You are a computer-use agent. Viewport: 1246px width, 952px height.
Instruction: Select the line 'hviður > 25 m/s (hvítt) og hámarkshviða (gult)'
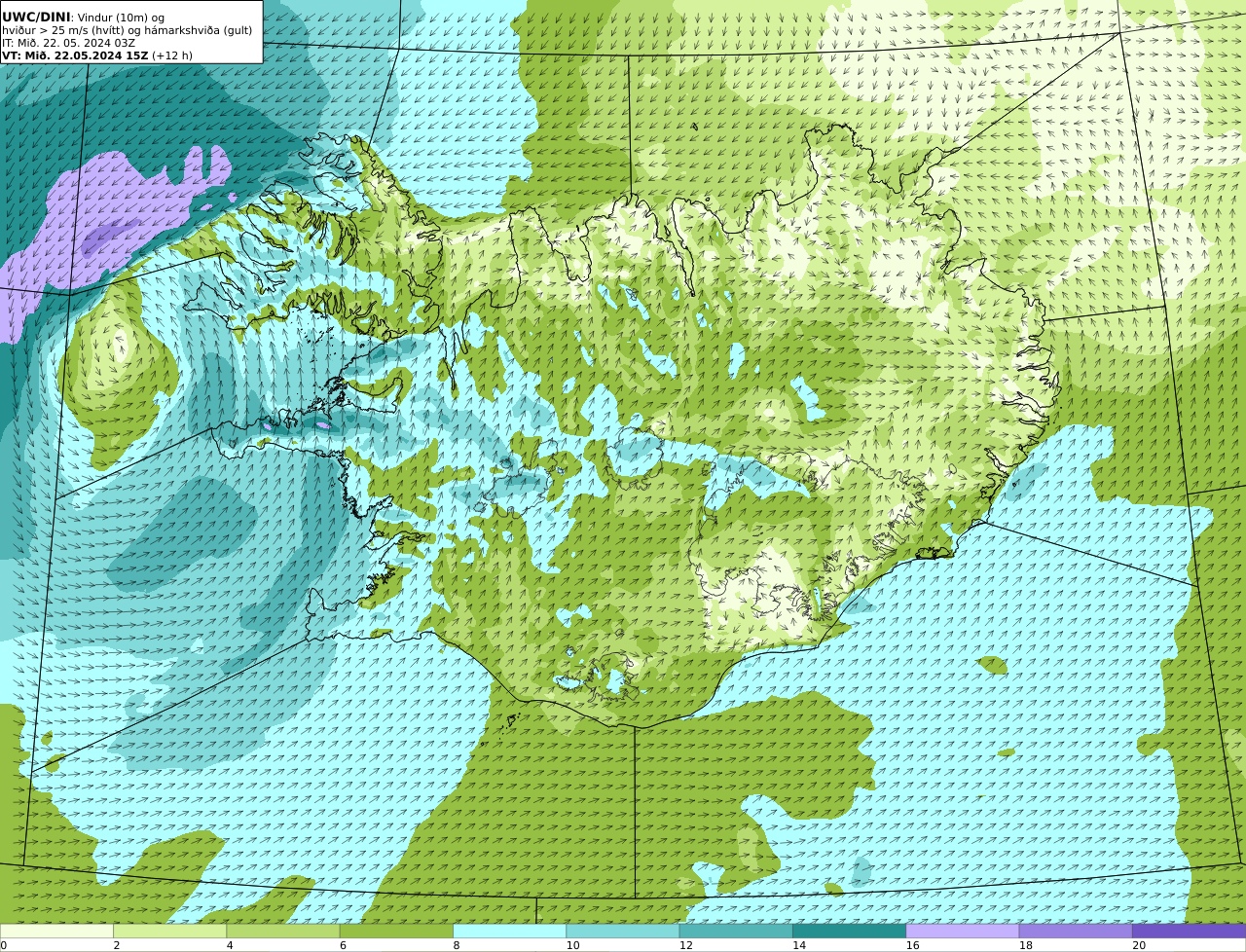click(127, 30)
